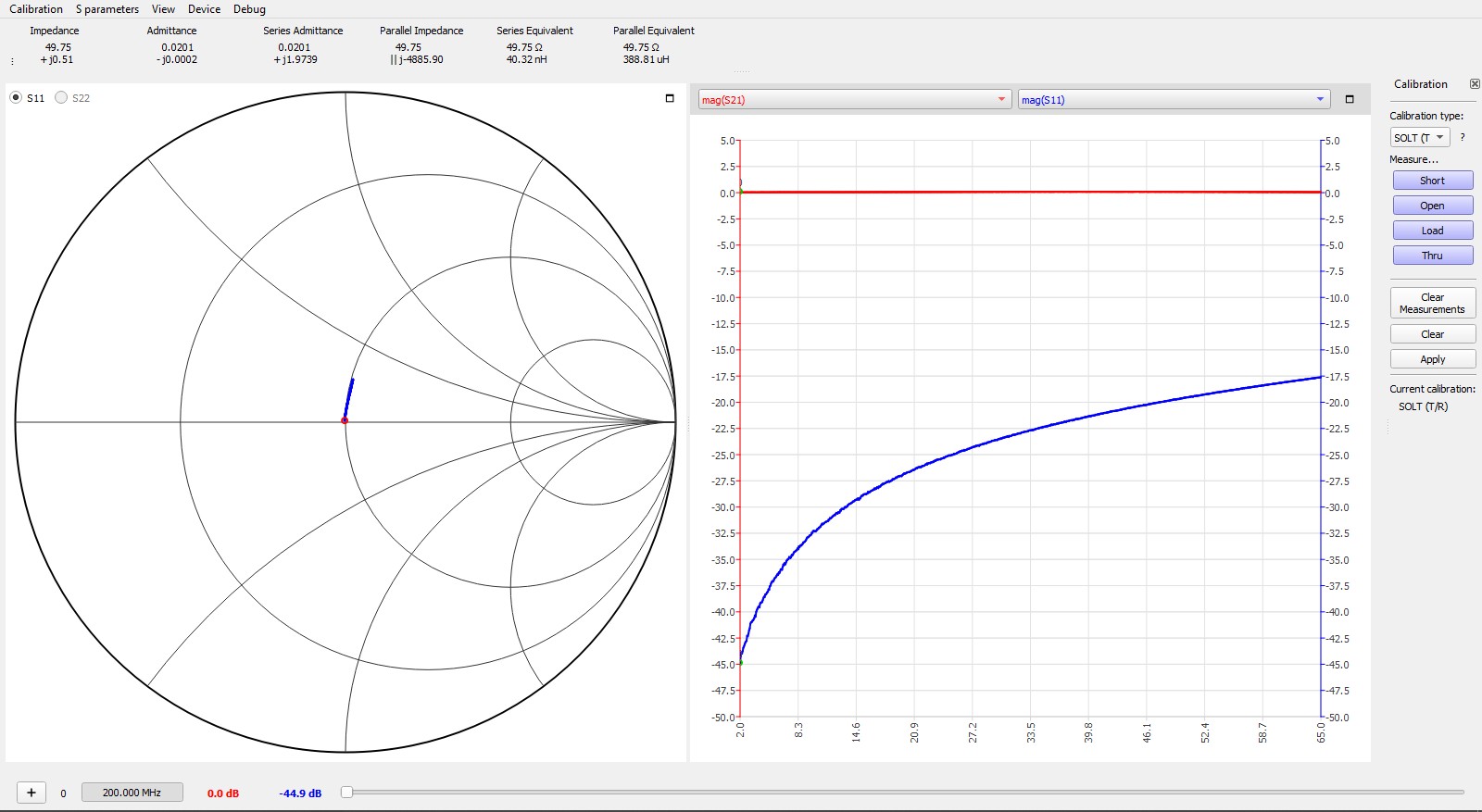Maximize the magnitude graph panel

(x=1350, y=99)
